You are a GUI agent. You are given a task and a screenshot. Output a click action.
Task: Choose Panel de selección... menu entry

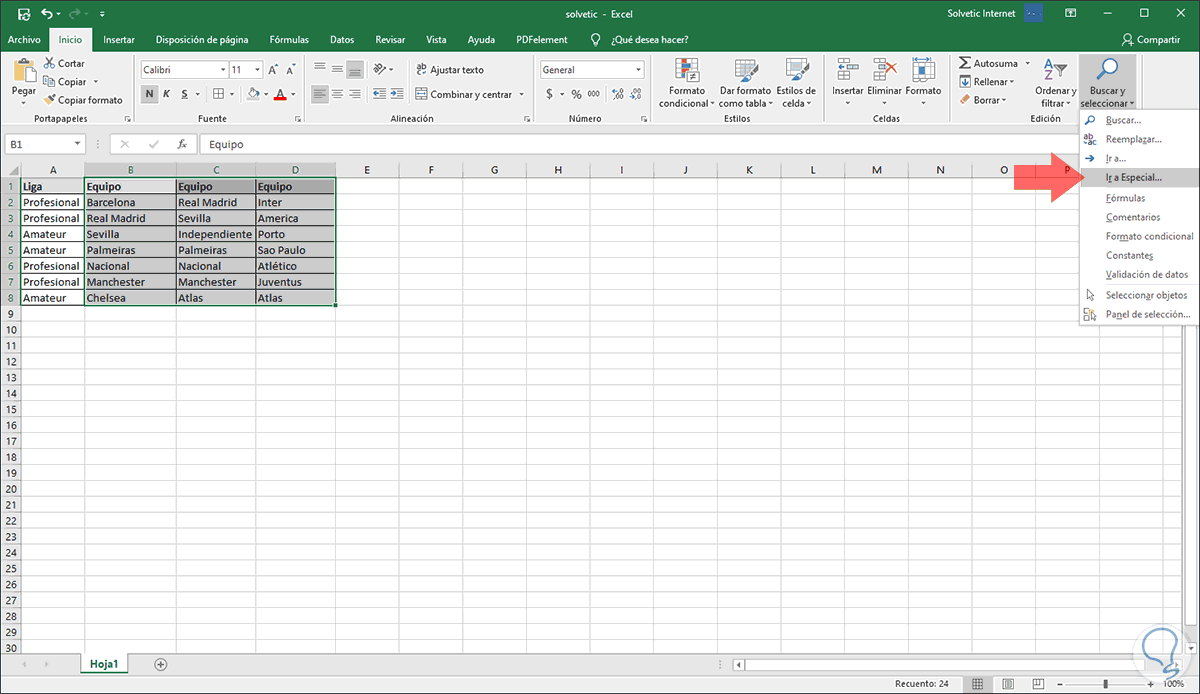1138,314
